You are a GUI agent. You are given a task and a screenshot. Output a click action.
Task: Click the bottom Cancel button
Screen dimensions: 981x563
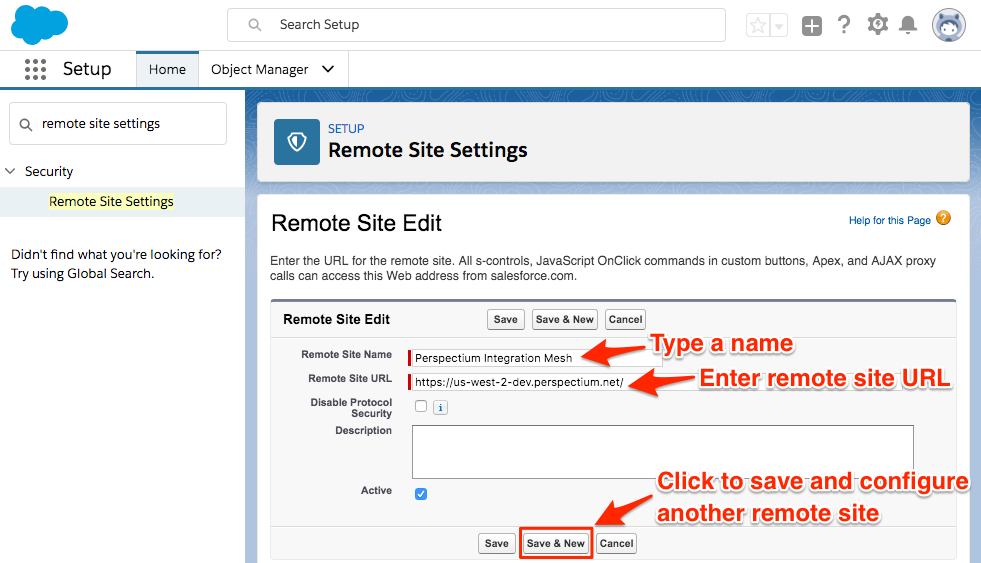coord(617,544)
